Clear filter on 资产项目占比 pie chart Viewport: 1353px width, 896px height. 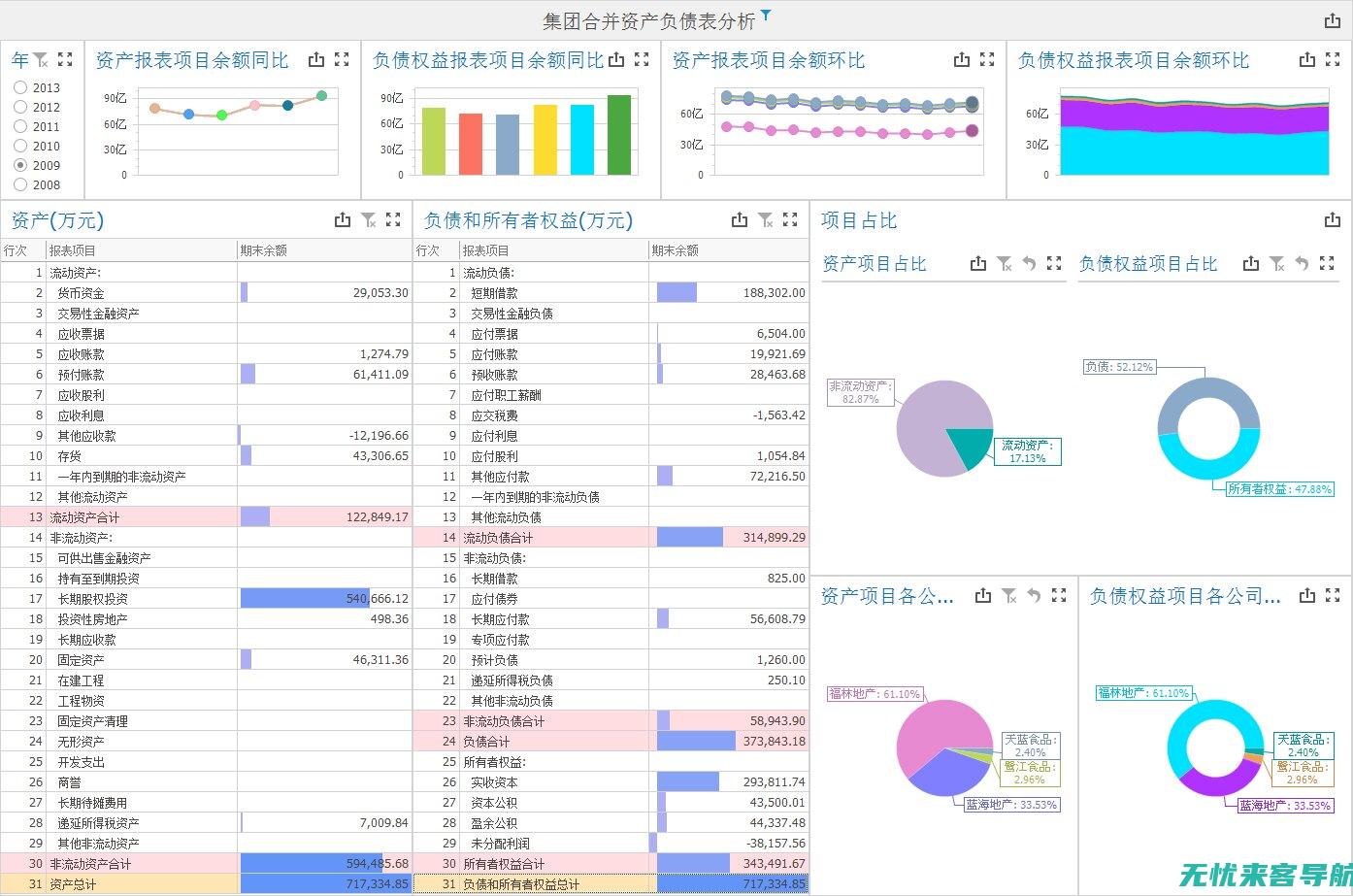[1005, 263]
